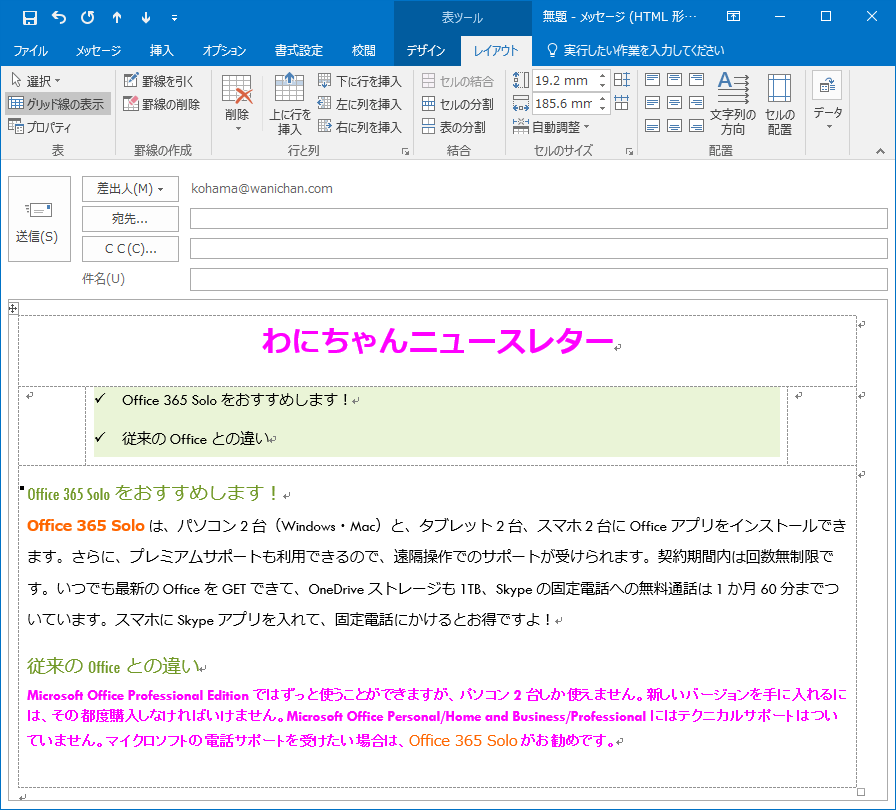Click 左に列を挿入
896x810 pixels.
[x=360, y=104]
